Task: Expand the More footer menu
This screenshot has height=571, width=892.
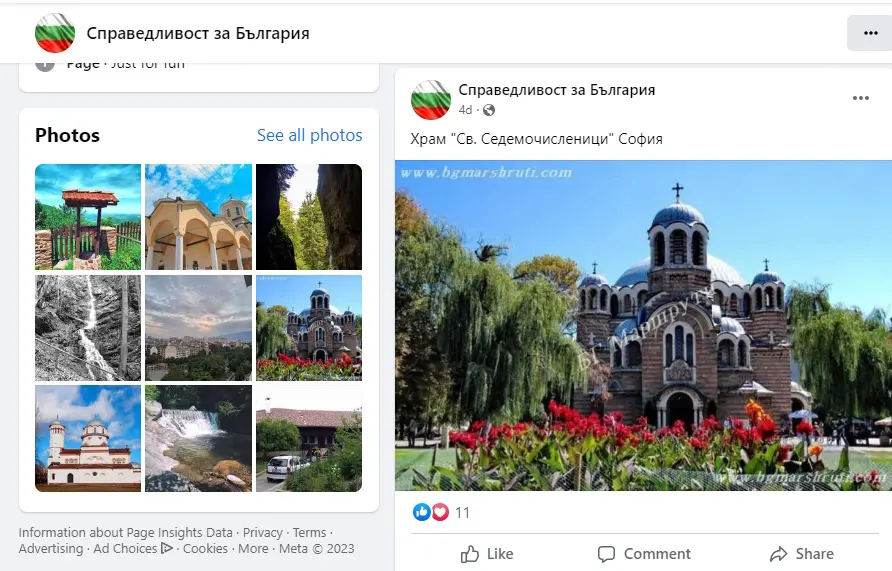Action: [253, 548]
